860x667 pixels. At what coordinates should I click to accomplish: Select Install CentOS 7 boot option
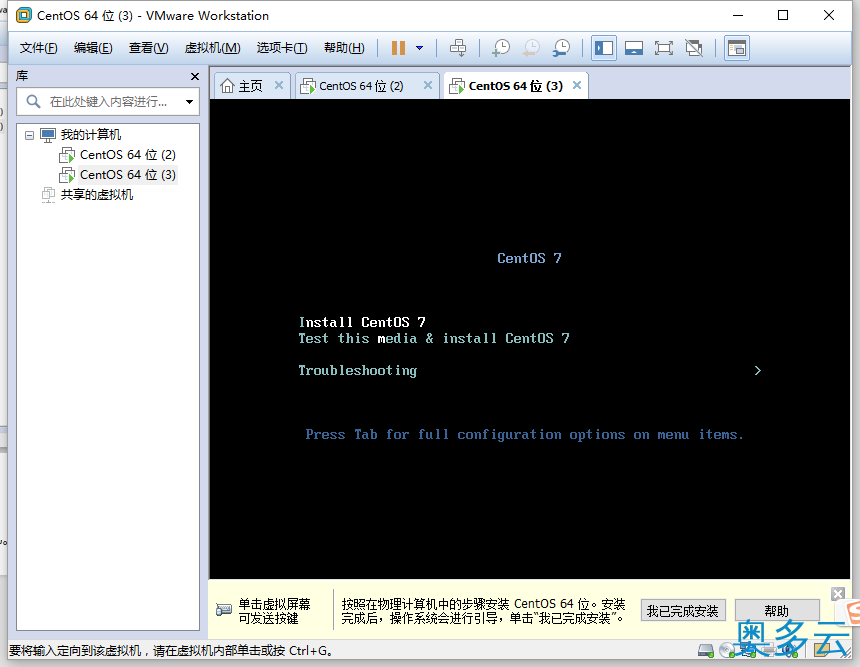(362, 322)
